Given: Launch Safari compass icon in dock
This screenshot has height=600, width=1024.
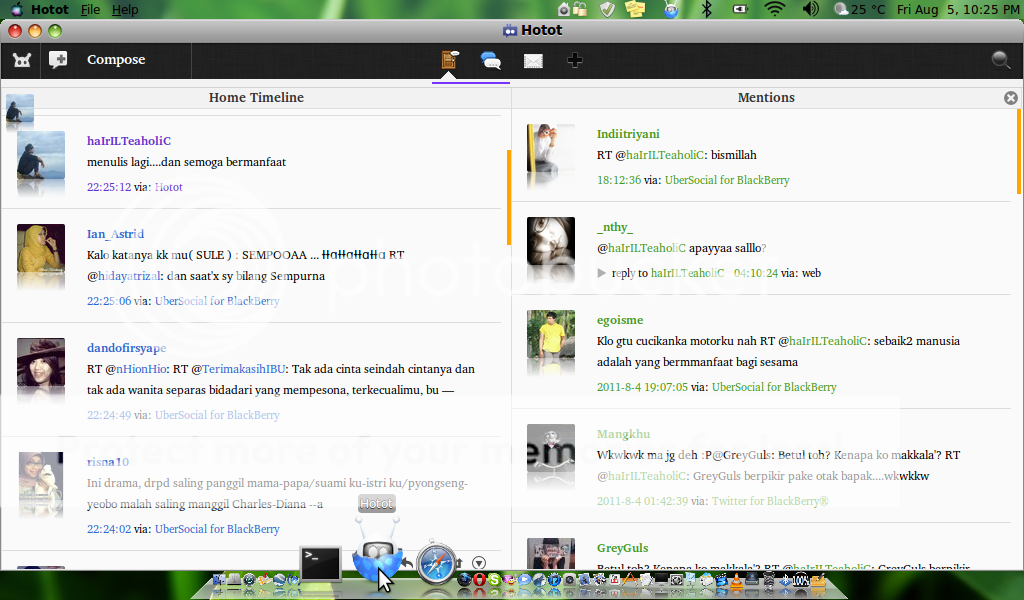Looking at the screenshot, I should pos(436,563).
